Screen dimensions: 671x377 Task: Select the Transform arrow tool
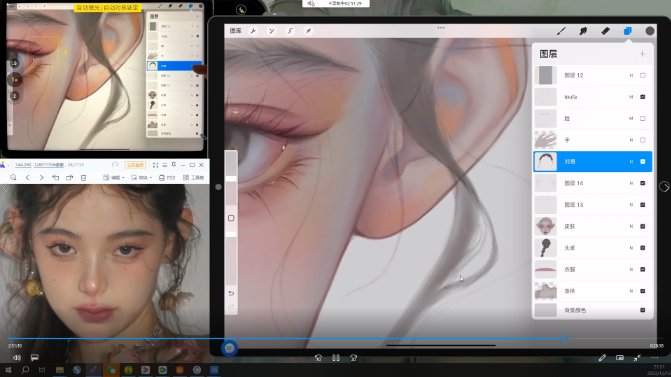point(308,31)
